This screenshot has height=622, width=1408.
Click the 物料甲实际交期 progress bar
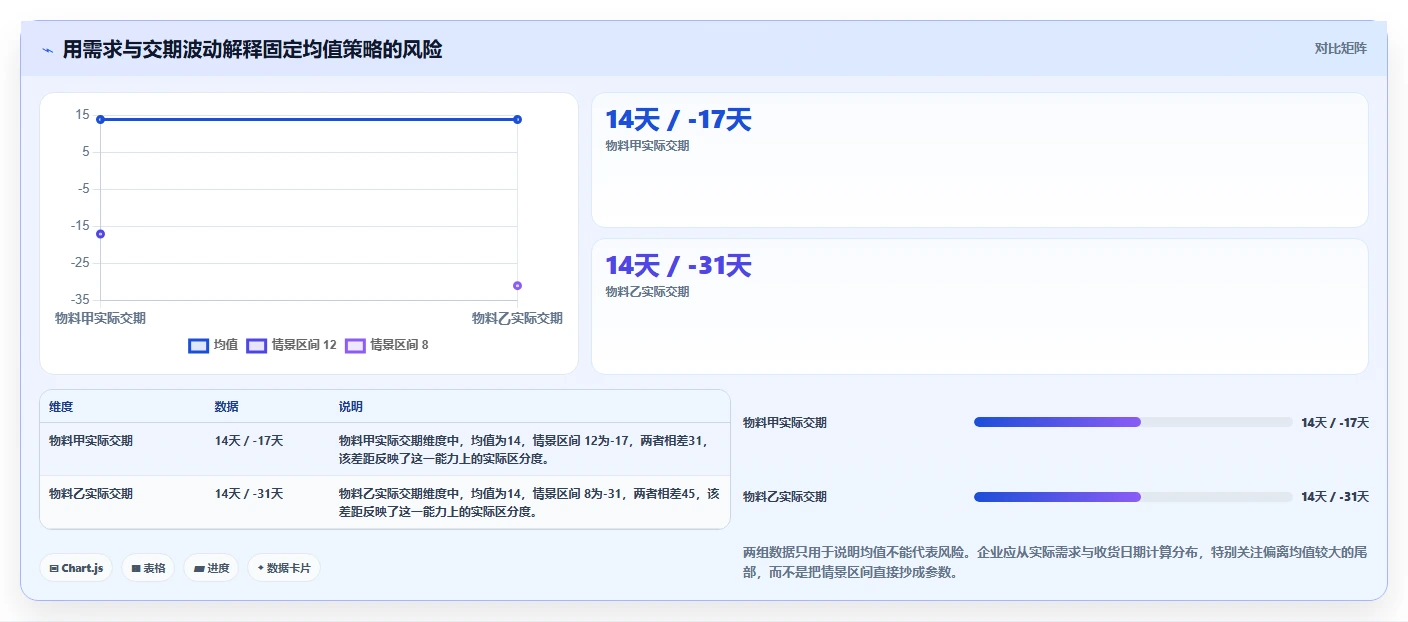click(x=1133, y=422)
